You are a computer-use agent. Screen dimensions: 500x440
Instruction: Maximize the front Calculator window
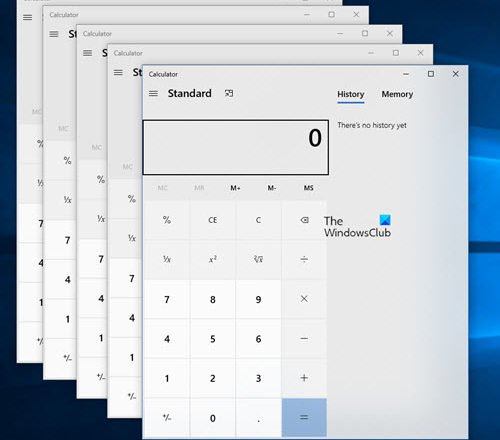click(x=431, y=74)
